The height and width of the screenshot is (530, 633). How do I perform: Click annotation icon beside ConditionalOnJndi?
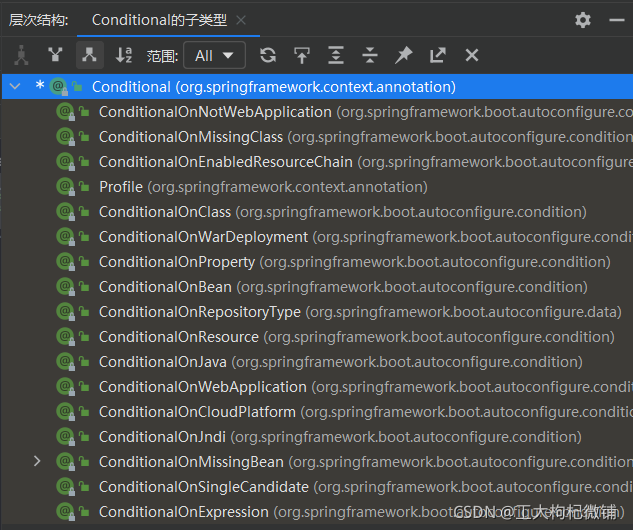(x=65, y=437)
